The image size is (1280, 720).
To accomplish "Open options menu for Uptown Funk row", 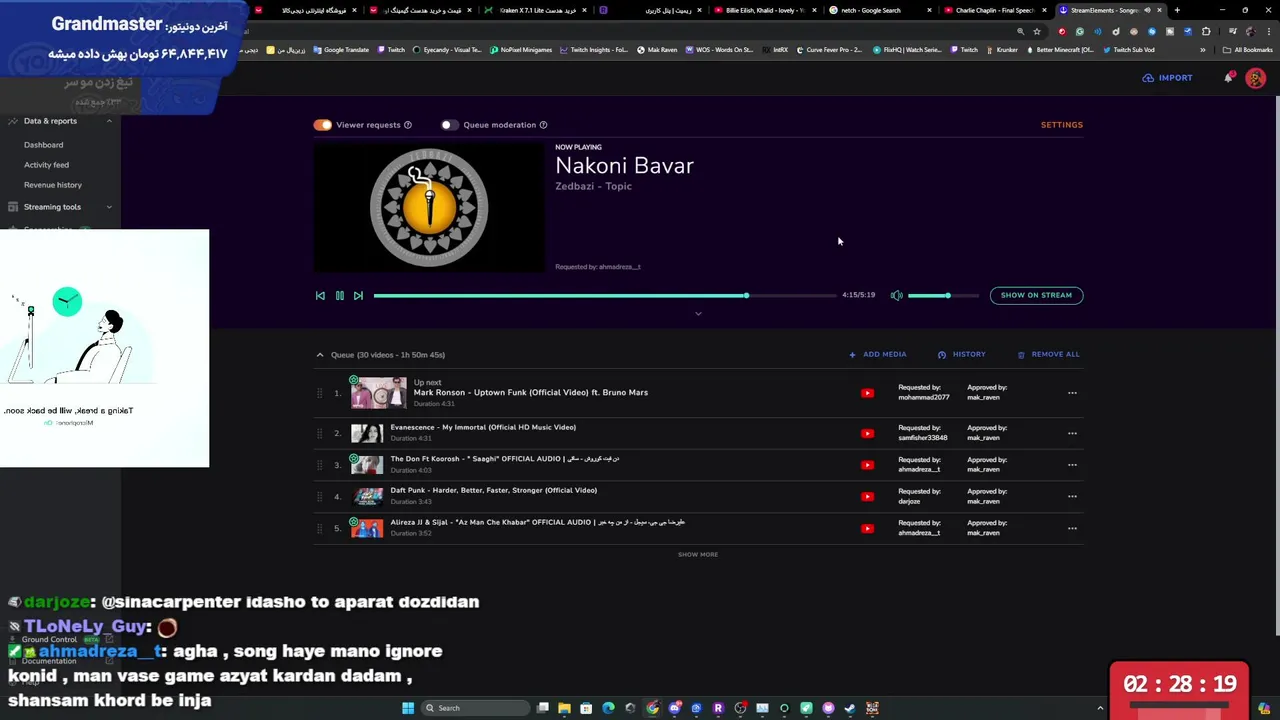I will (x=1072, y=393).
